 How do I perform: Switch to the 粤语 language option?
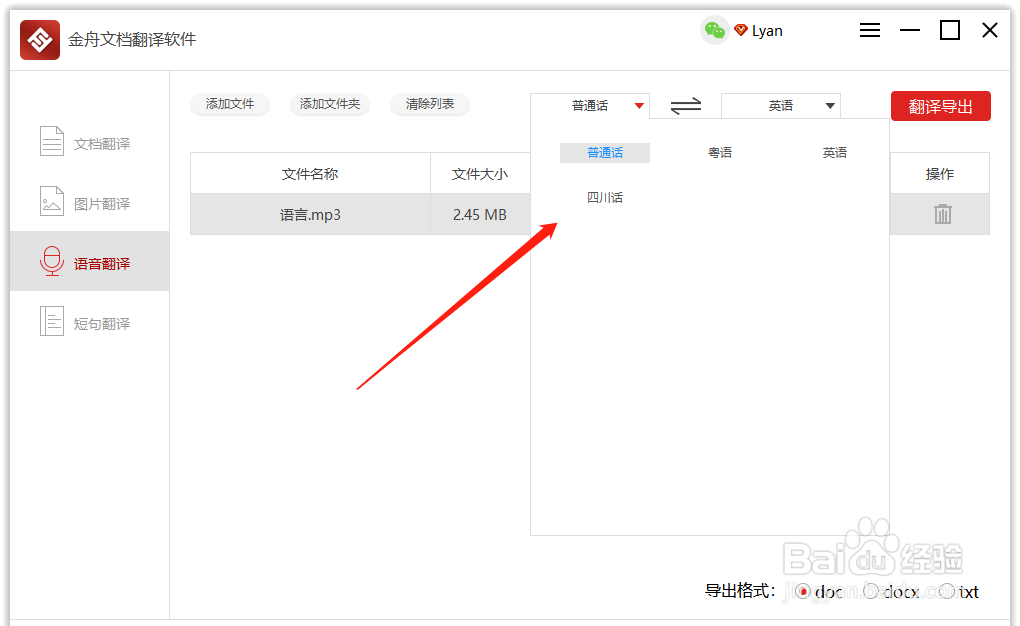coord(719,151)
